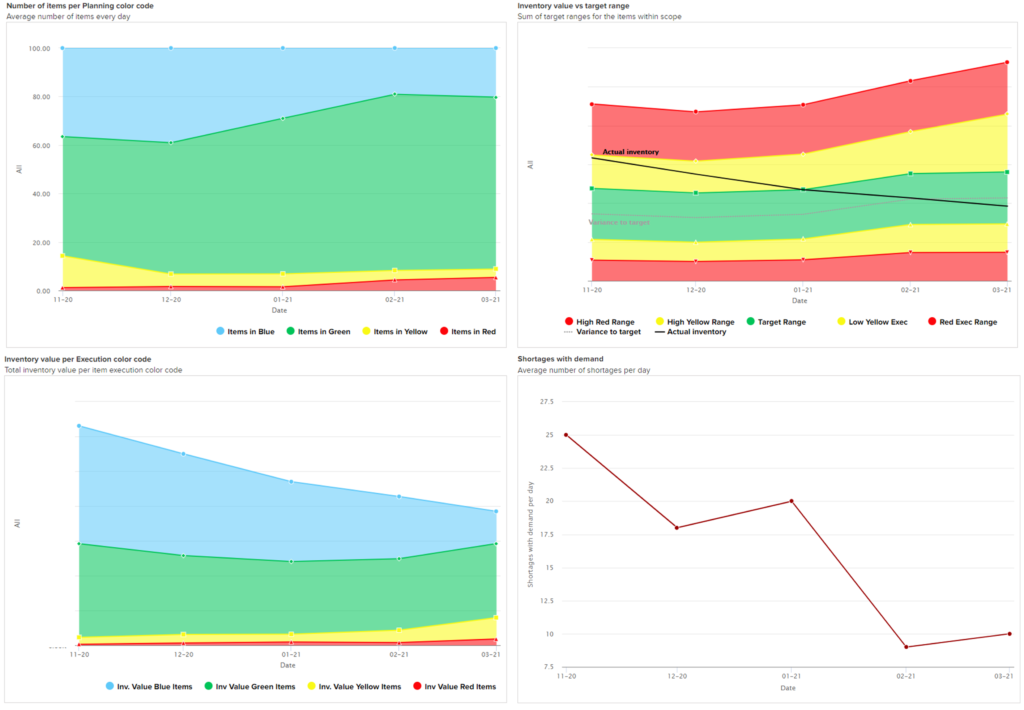Screen dimensions: 1024x710
Task: Select the 02-21 point on Shortages line
Action: 906,647
